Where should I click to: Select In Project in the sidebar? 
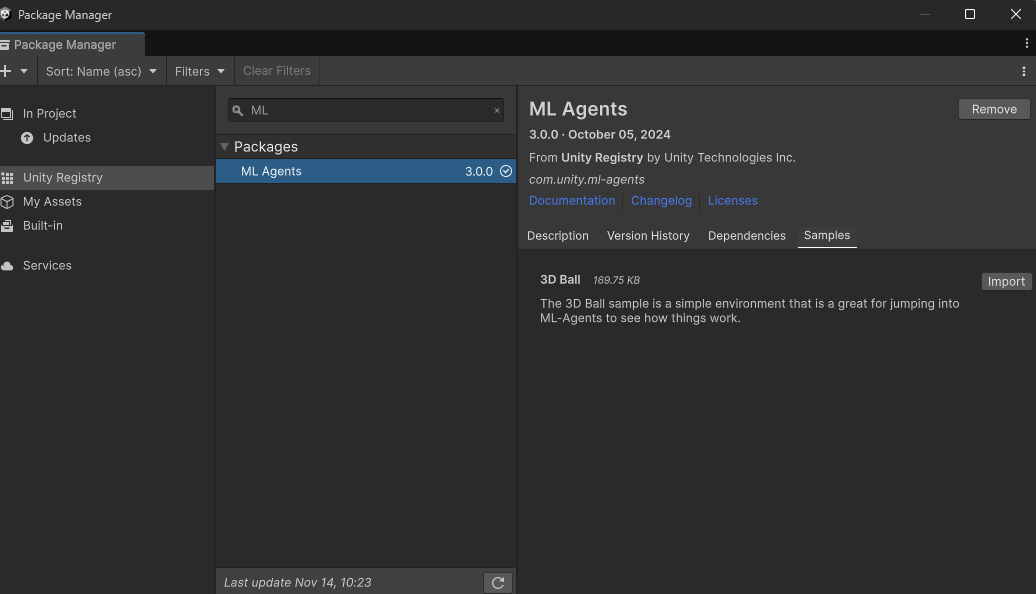tap(107, 114)
